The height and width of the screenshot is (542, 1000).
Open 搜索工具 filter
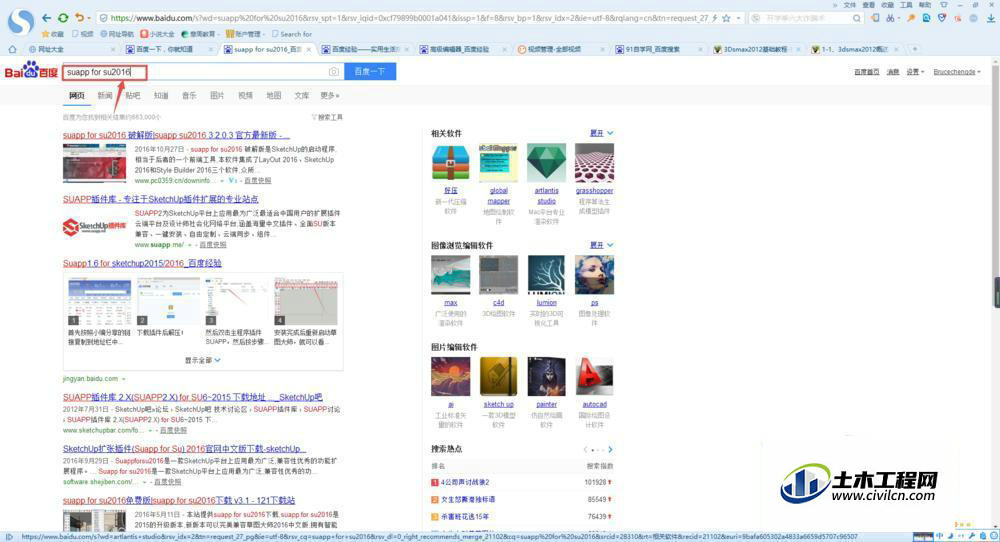click(327, 117)
